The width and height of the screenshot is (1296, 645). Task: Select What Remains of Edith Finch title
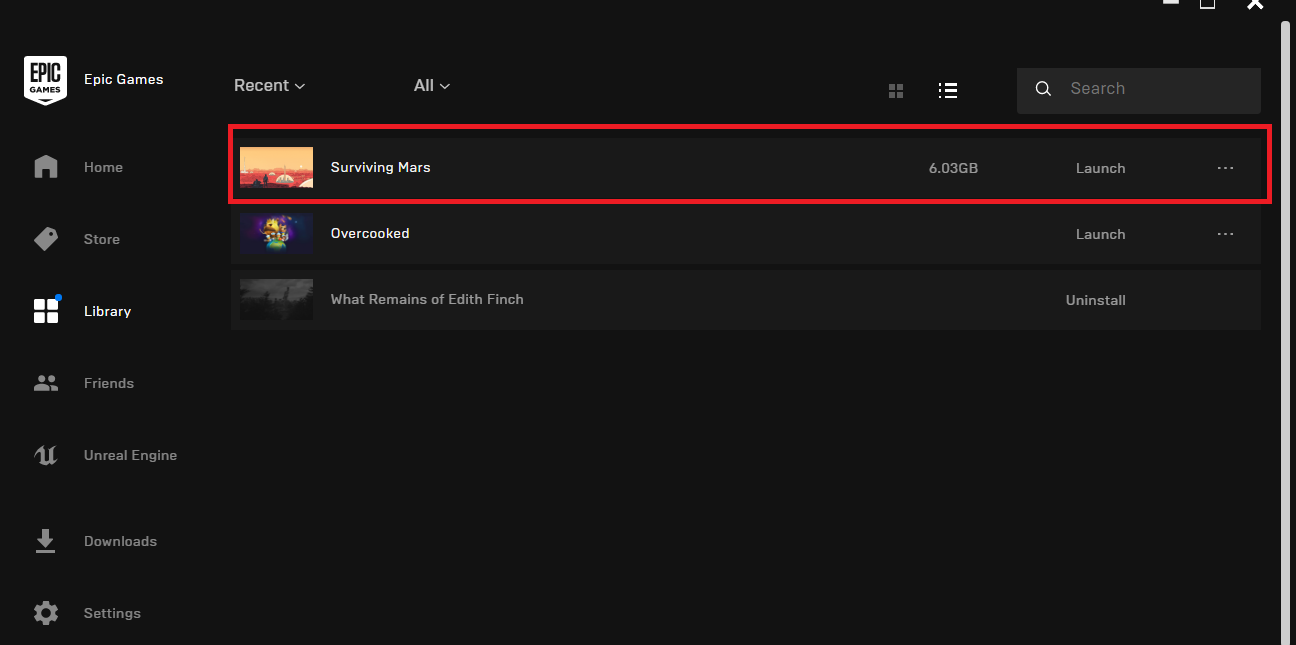(x=427, y=299)
